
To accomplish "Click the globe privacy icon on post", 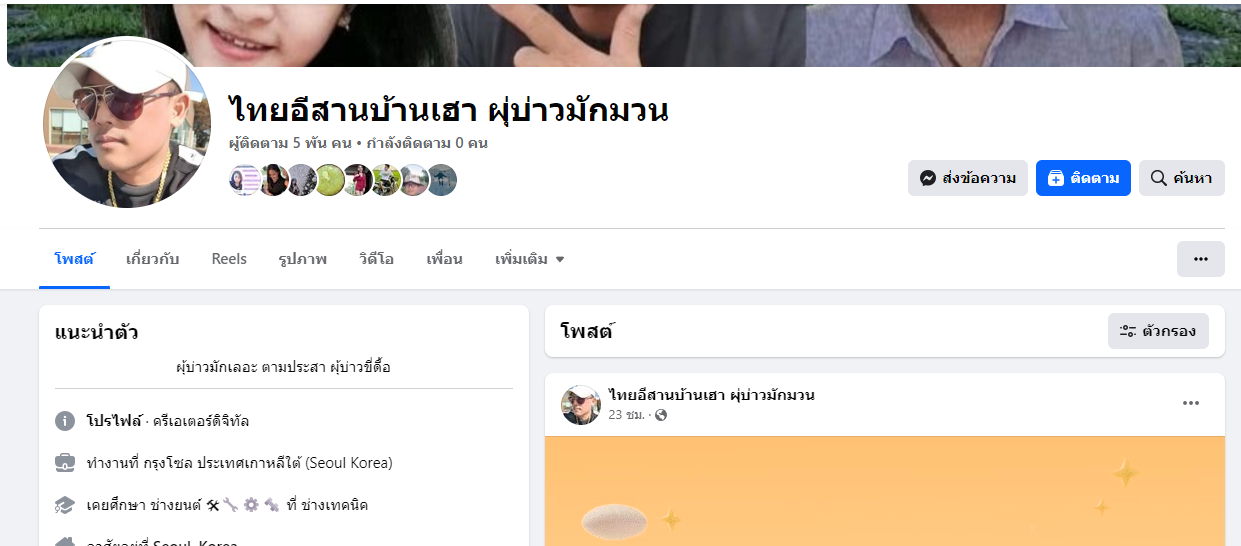I will click(660, 415).
